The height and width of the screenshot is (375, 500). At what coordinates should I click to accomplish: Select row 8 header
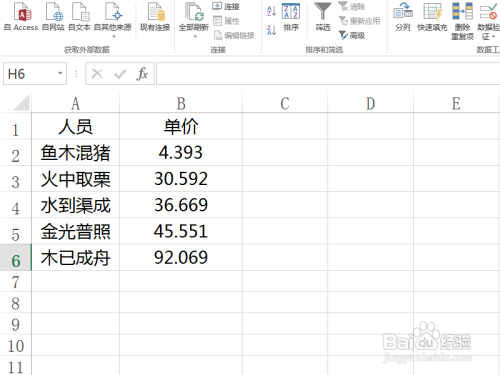pyautogui.click(x=15, y=302)
